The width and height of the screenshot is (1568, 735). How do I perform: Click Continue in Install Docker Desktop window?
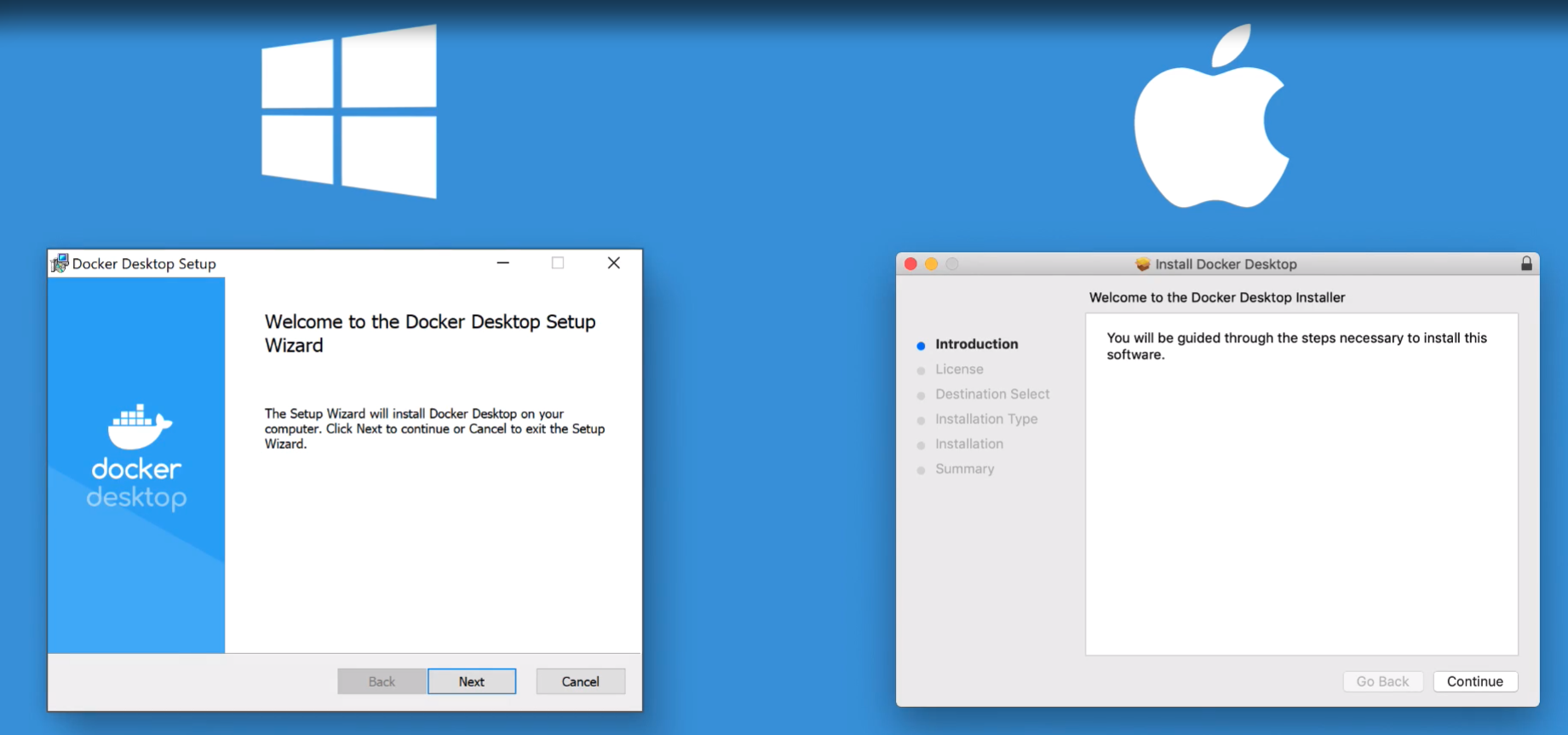tap(1475, 681)
